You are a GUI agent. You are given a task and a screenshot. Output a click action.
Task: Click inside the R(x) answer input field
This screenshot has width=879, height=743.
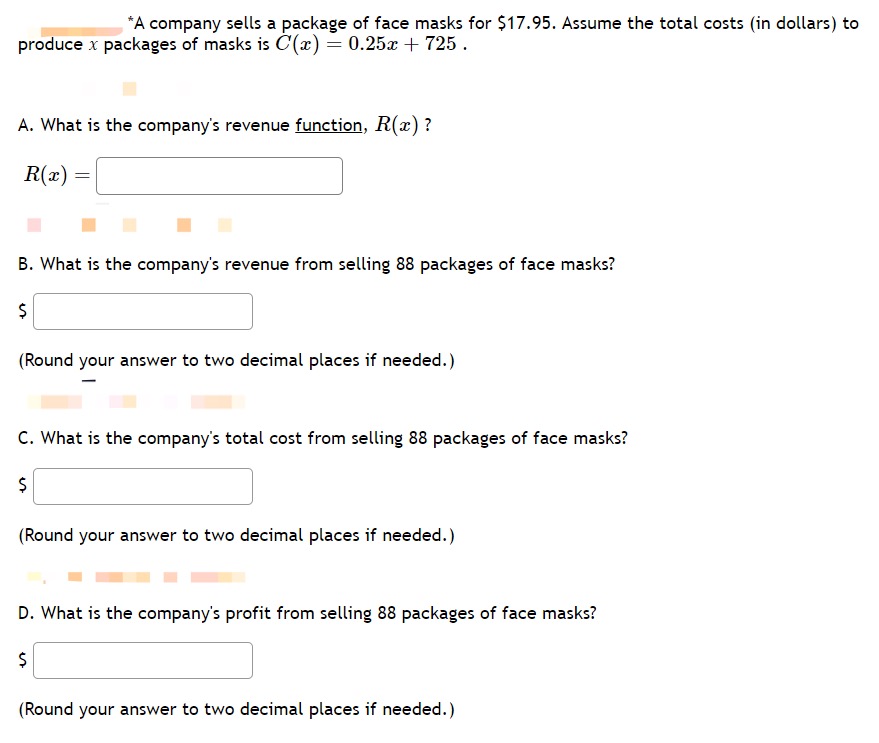(x=219, y=176)
